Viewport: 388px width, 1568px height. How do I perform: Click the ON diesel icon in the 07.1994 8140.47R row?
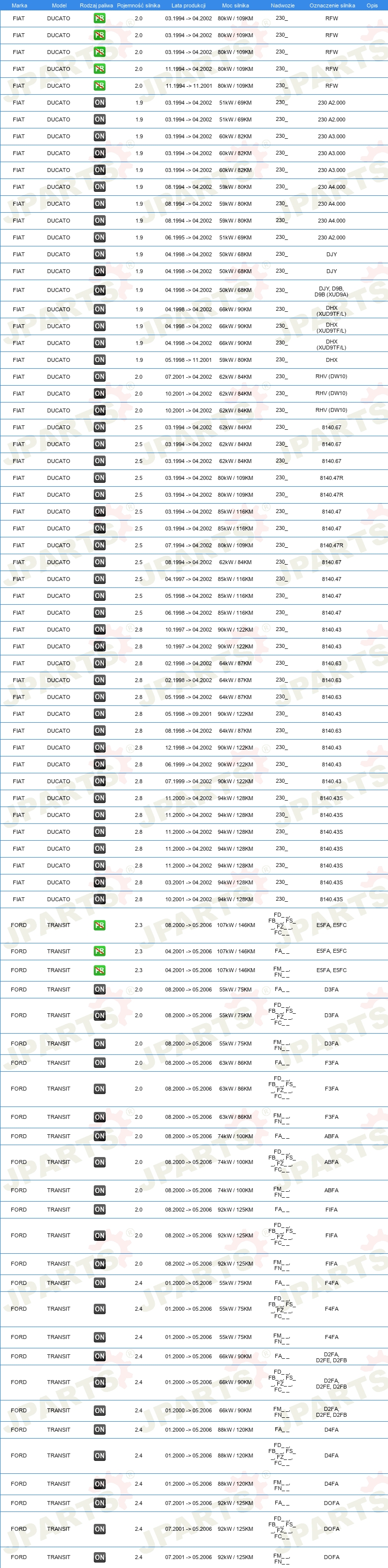pos(99,545)
